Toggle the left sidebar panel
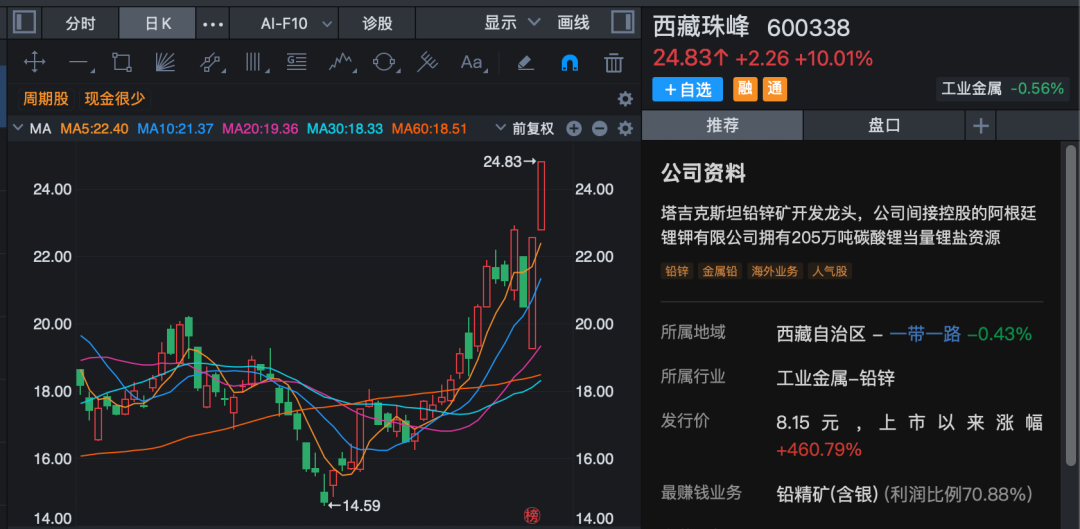Screen dimensions: 1080x529 (25, 22)
